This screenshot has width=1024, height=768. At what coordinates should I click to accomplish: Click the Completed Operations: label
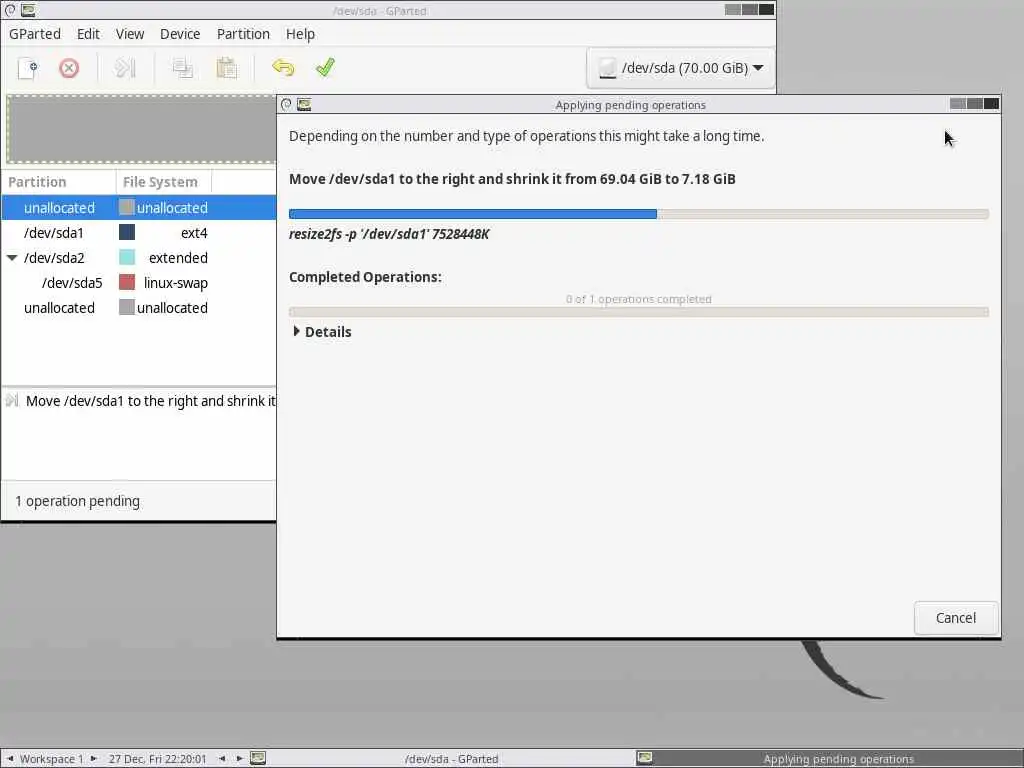click(365, 277)
